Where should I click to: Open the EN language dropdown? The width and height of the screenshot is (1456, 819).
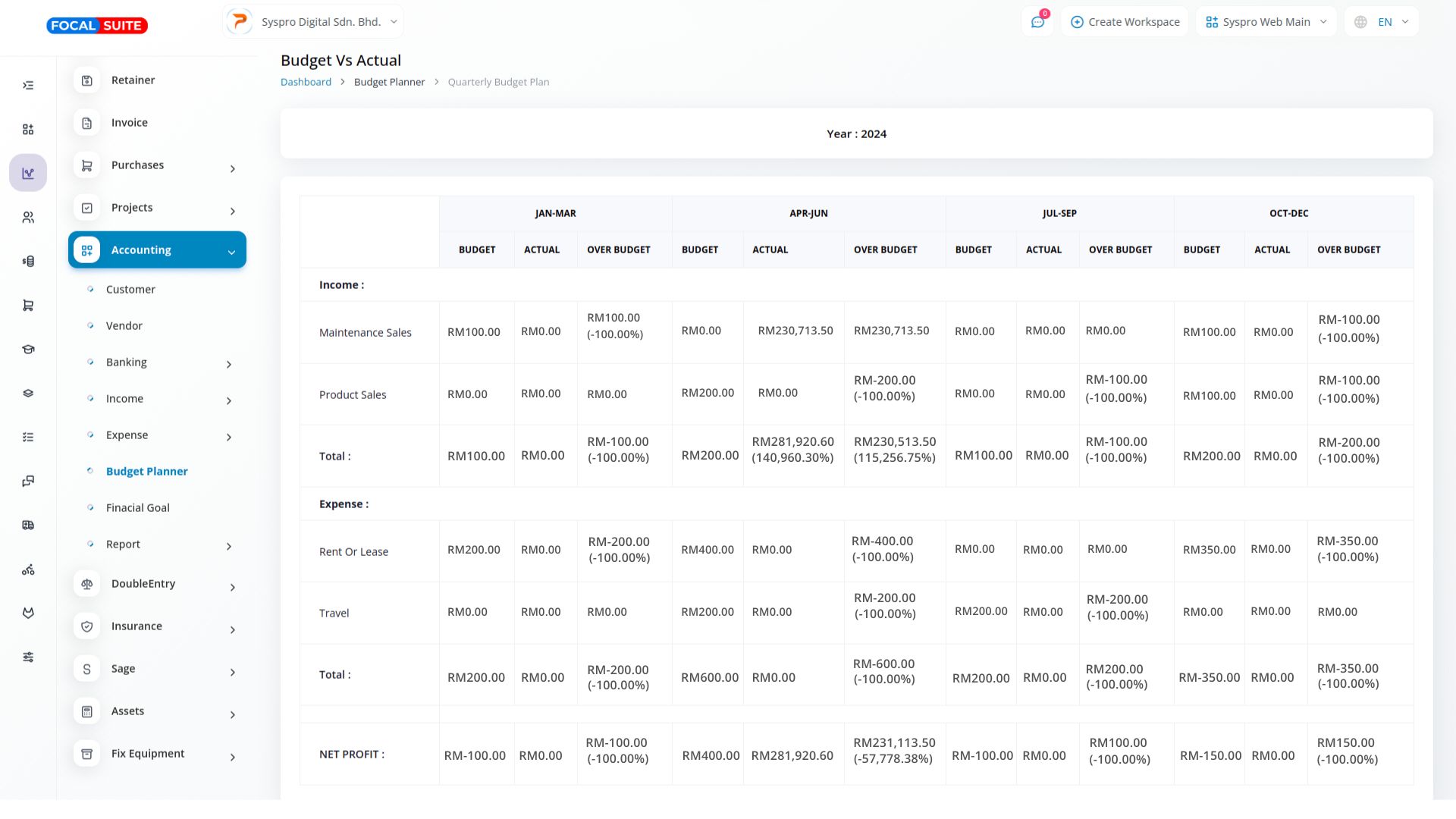click(1381, 22)
